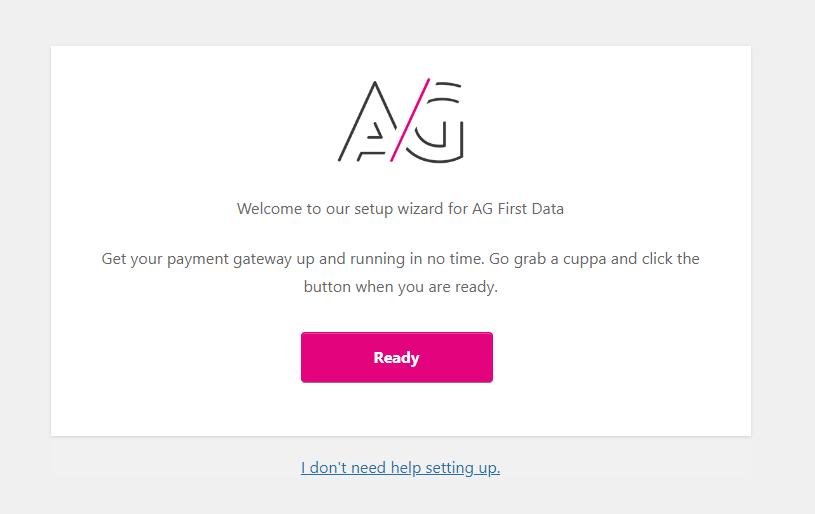
Task: Click the AG logo at the top
Action: pos(401,121)
